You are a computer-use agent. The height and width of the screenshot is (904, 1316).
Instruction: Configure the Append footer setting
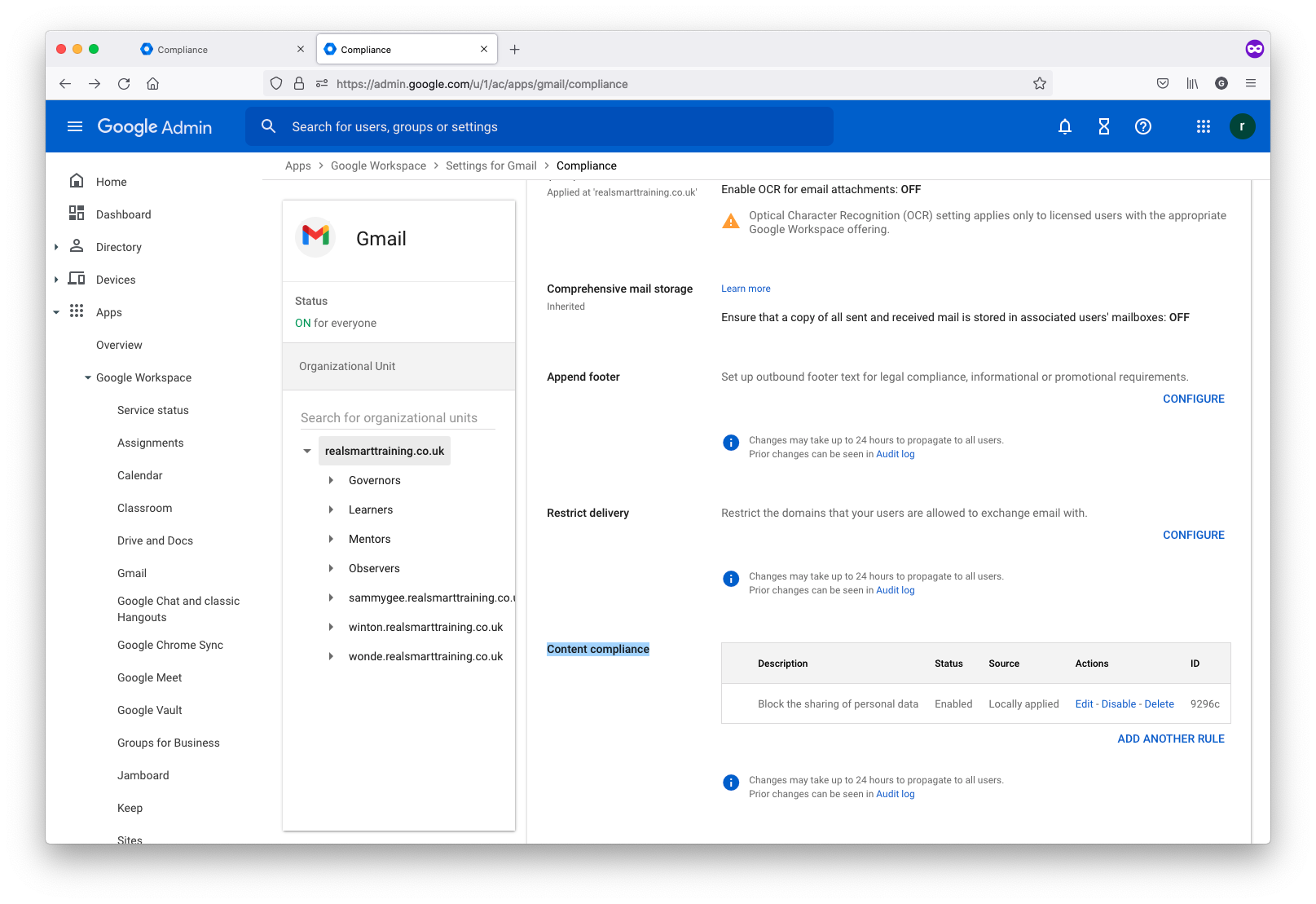coord(1194,399)
